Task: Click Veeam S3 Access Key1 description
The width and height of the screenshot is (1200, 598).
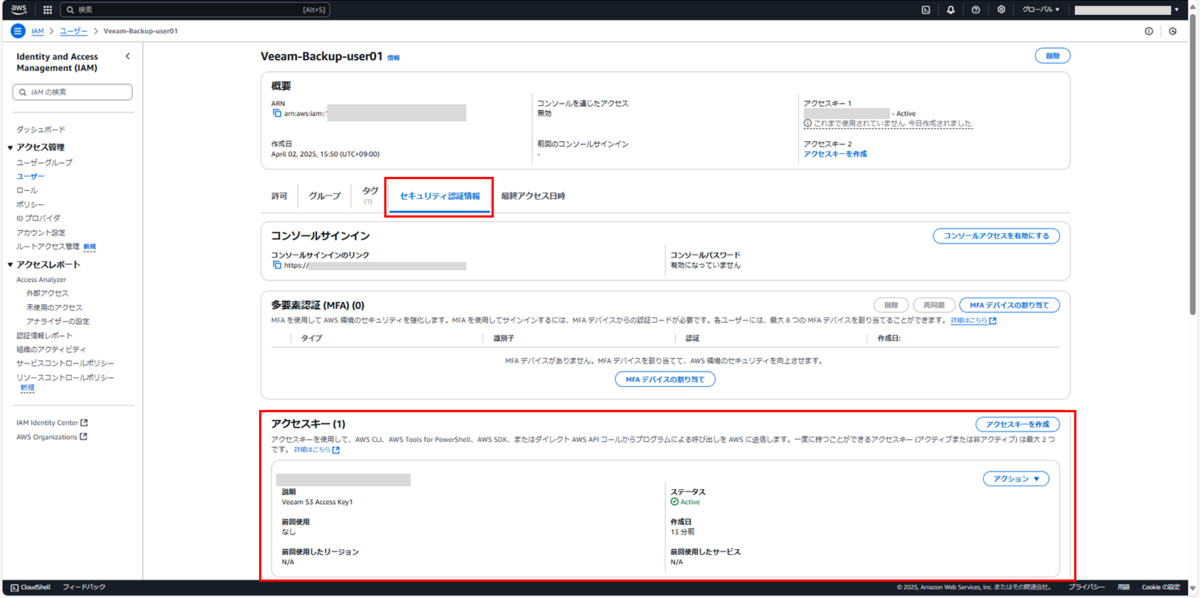Action: point(318,502)
